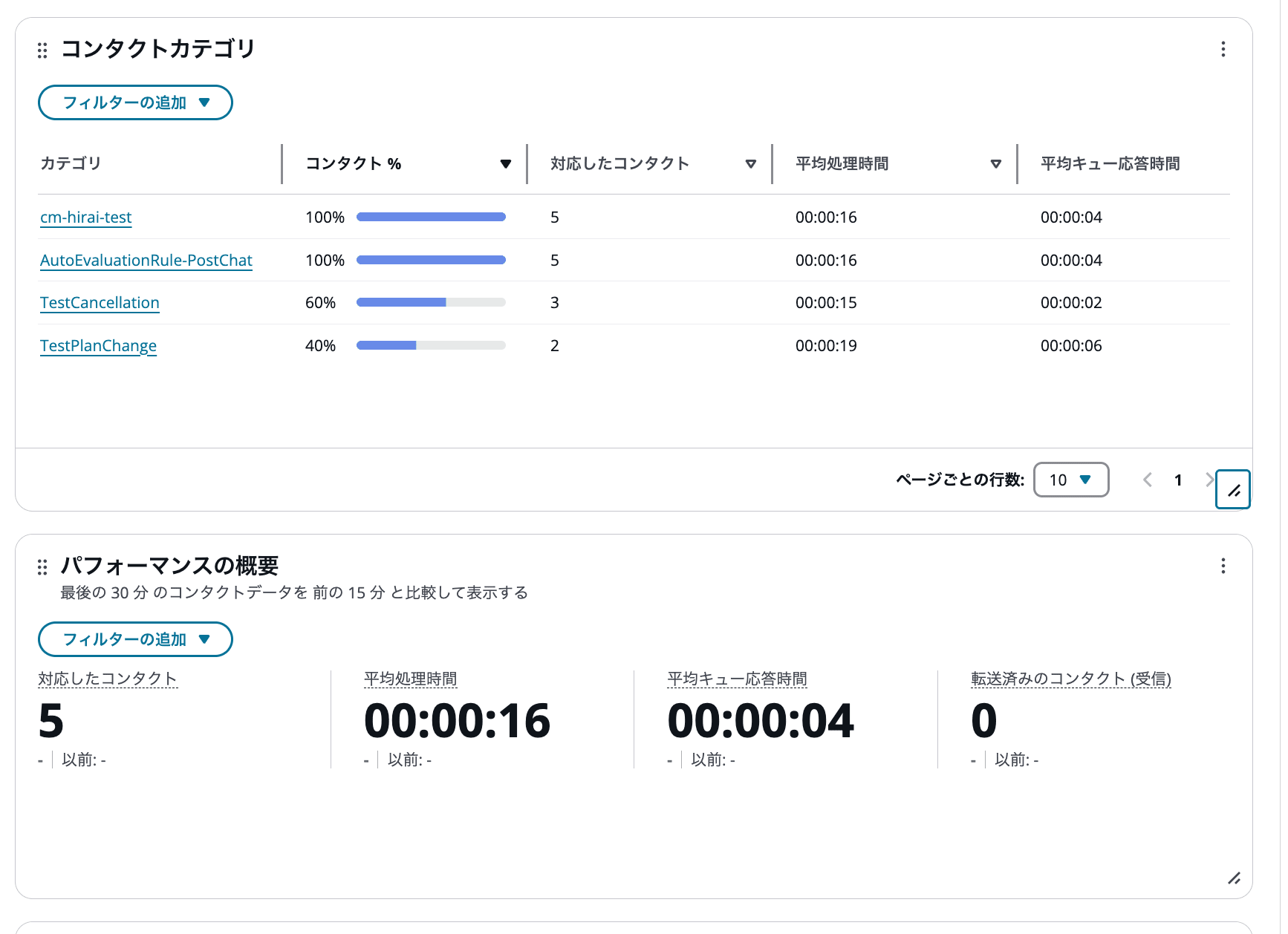Click the 平均処理時間 metric label in performance summary
The height and width of the screenshot is (934, 1288).
click(x=411, y=679)
